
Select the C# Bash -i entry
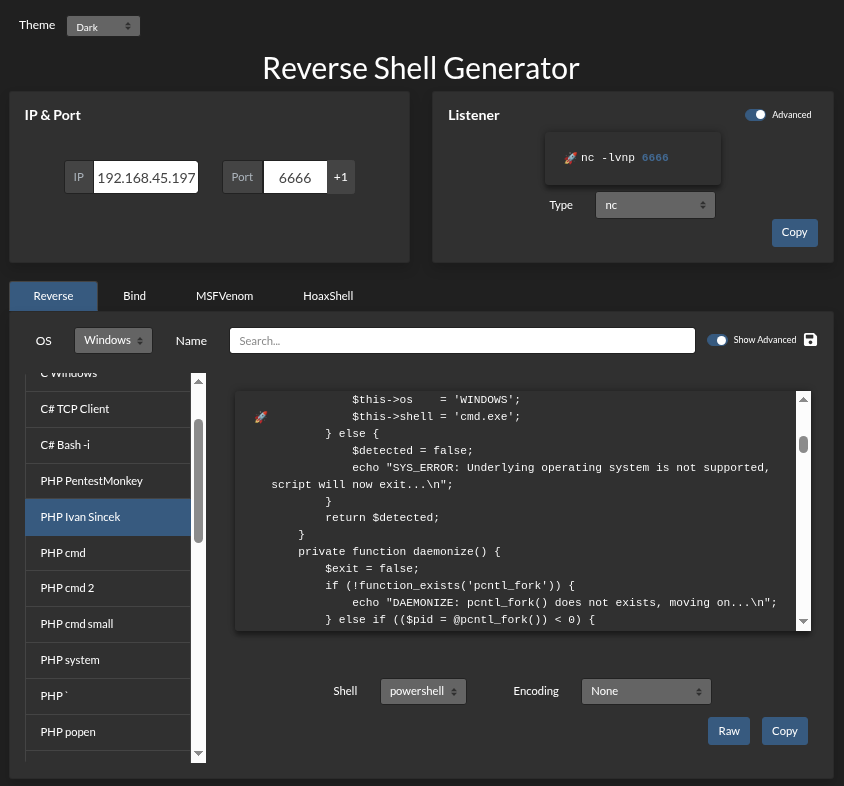pos(108,445)
